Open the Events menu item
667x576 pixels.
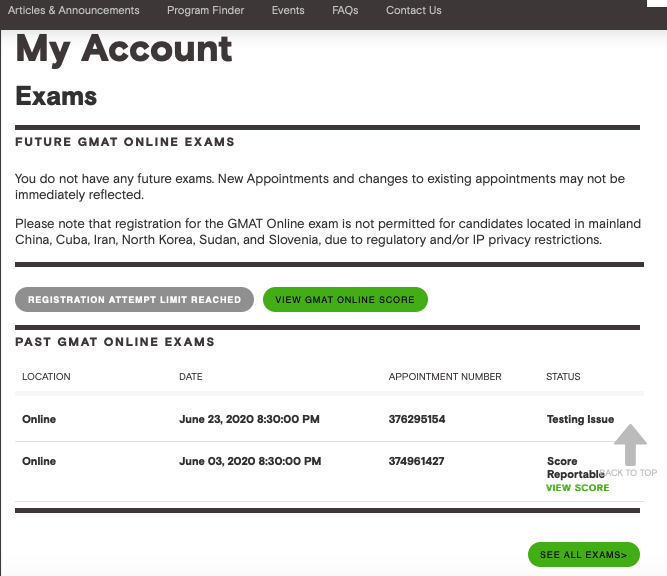click(288, 11)
